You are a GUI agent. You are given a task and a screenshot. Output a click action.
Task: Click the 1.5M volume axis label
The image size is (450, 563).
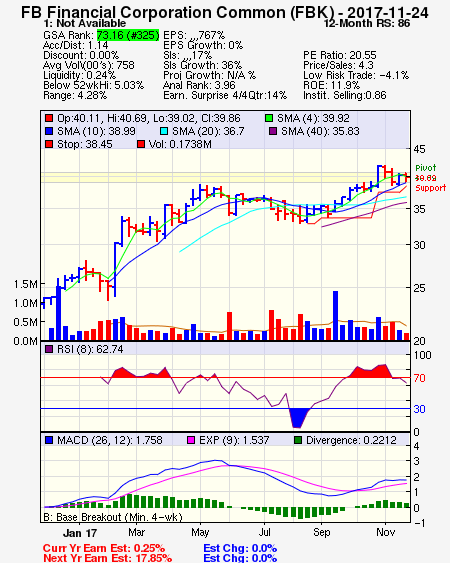(26, 284)
